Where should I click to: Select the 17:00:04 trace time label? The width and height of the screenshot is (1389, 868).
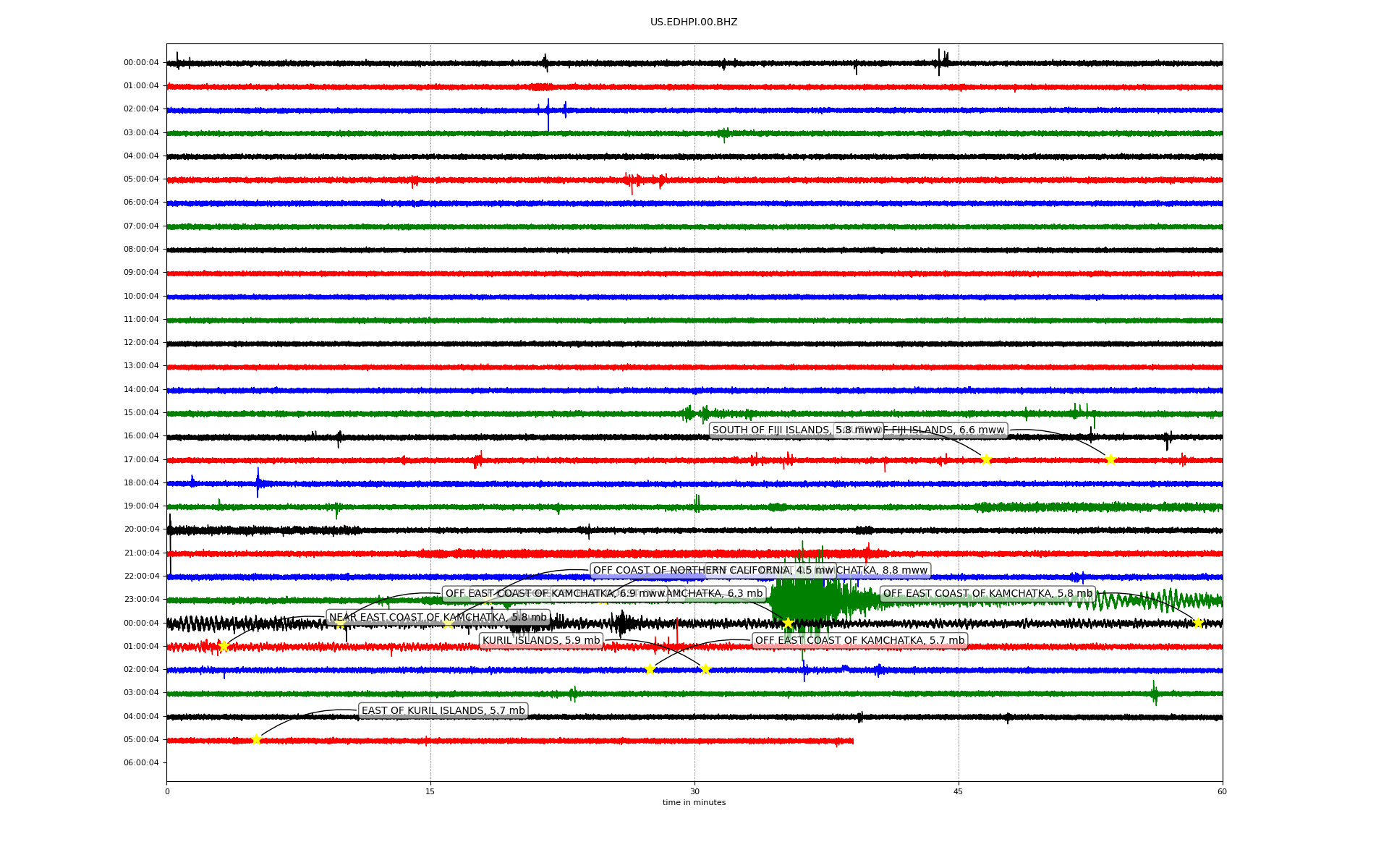(141, 460)
